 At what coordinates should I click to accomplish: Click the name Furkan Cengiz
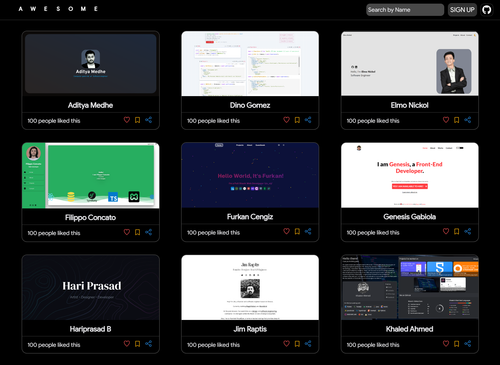pos(250,217)
